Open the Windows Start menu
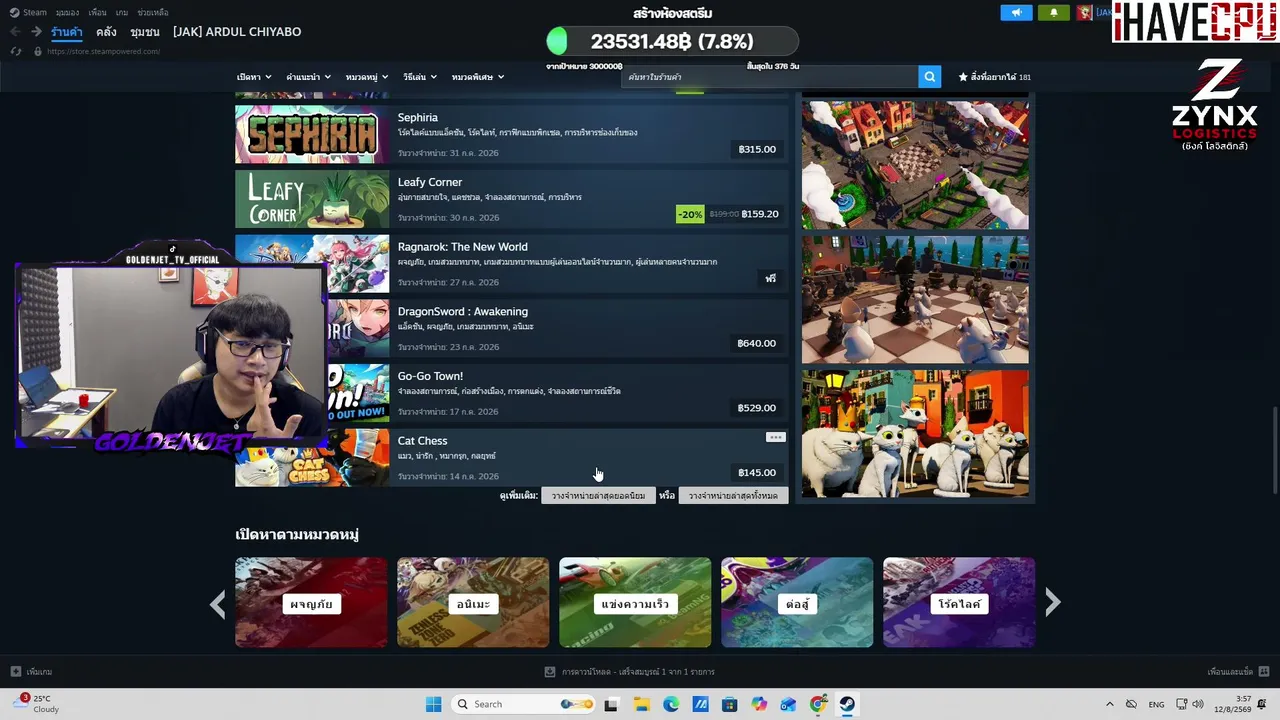Image resolution: width=1280 pixels, height=720 pixels. pyautogui.click(x=433, y=704)
